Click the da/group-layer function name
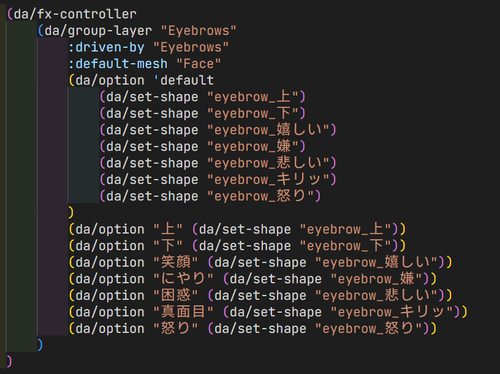The height and width of the screenshot is (374, 500). point(98,31)
